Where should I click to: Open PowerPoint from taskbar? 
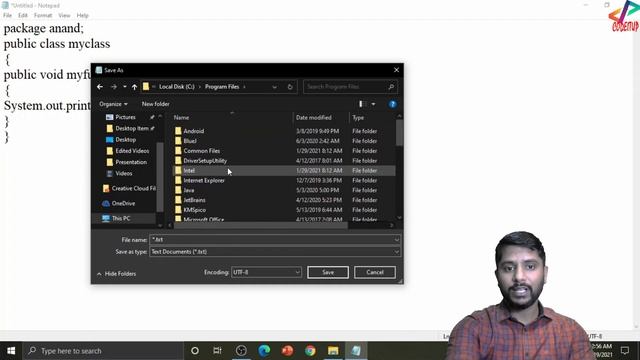[287, 351]
